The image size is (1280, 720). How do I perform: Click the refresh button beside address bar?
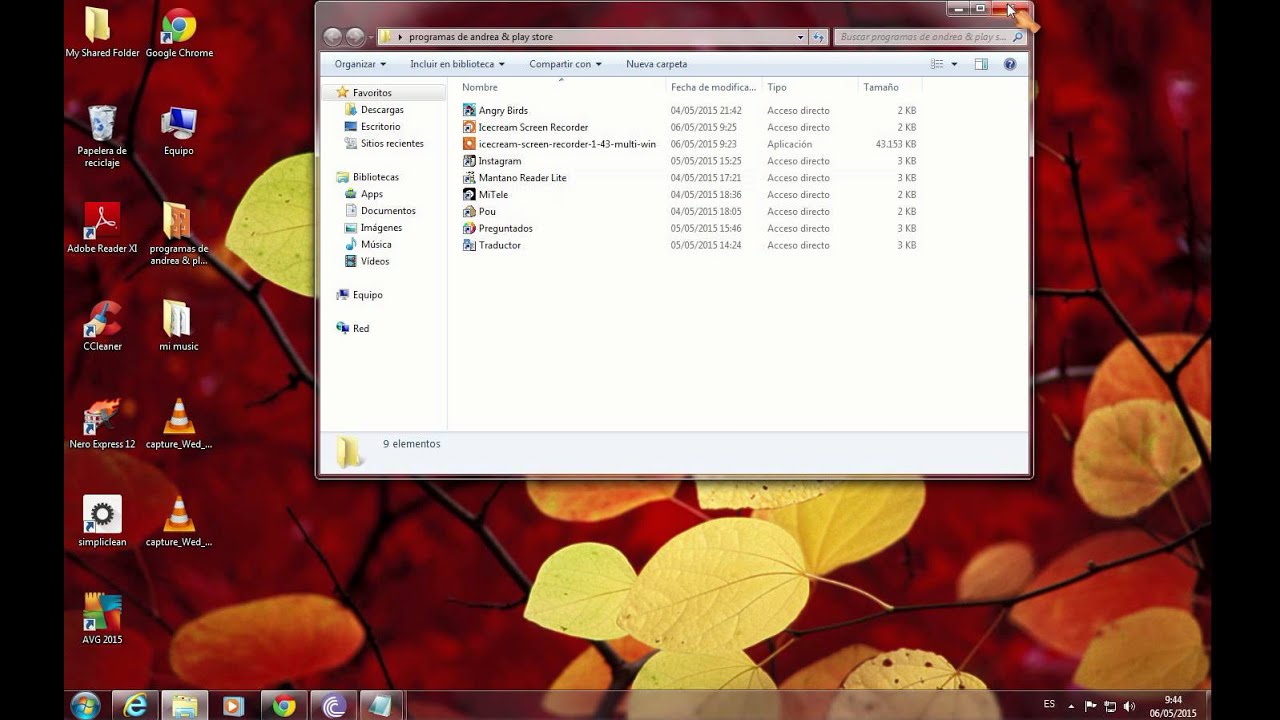point(819,37)
